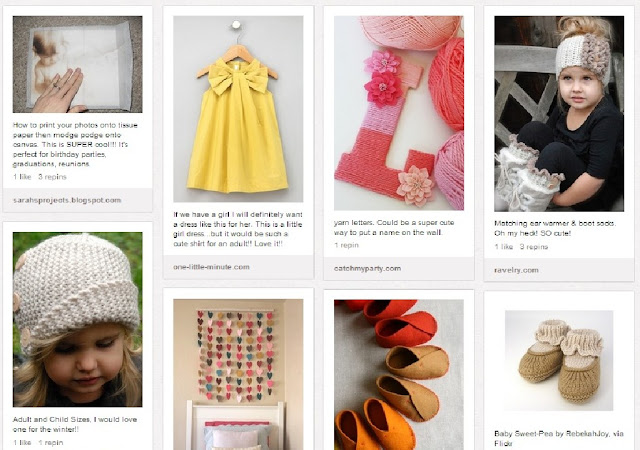This screenshot has height=450, width=640.
Task: Open the Baby Sweet-Pea booties image
Action: coord(559,360)
